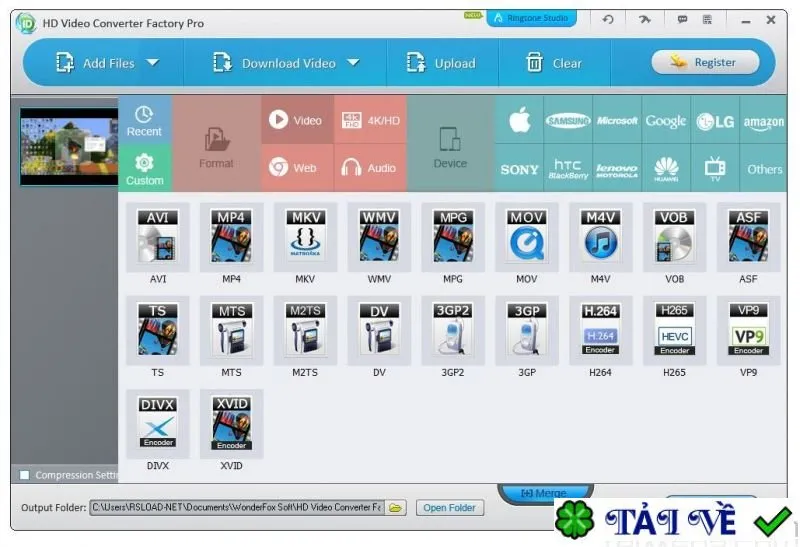Open HTC BlackBerry presets
The height and width of the screenshot is (547, 800).
pos(568,168)
